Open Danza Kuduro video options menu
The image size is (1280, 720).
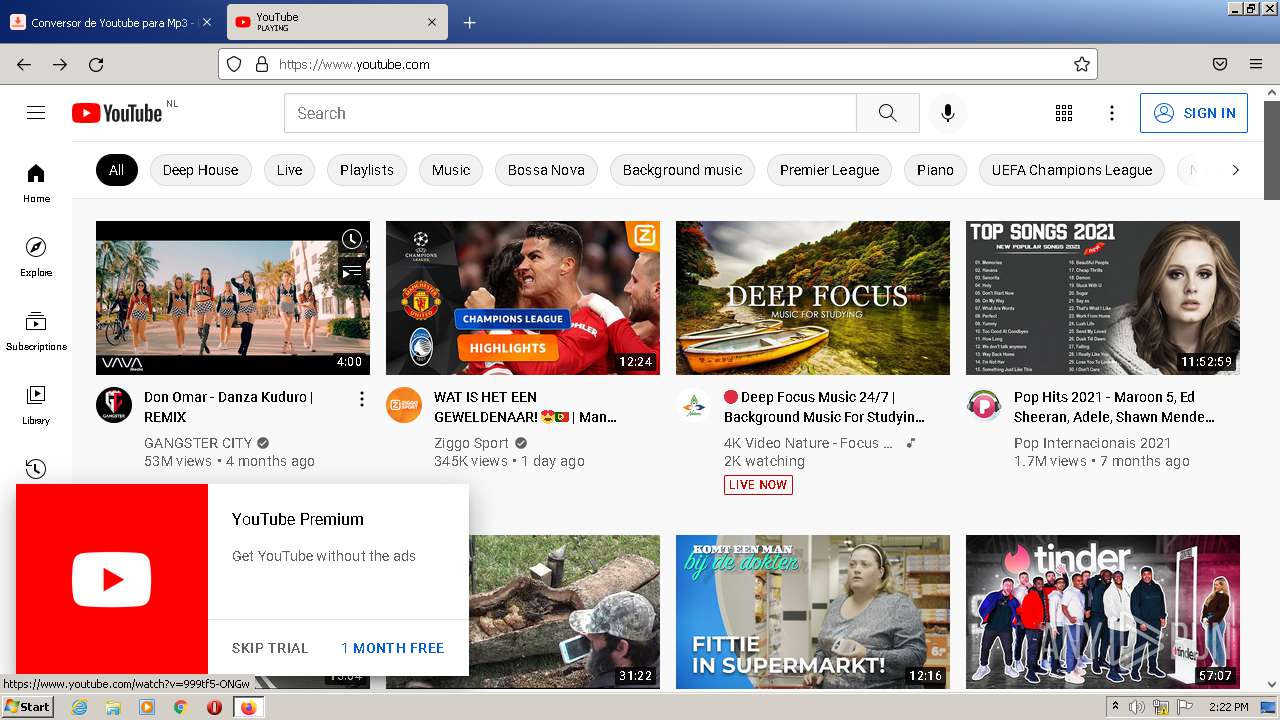pos(362,399)
